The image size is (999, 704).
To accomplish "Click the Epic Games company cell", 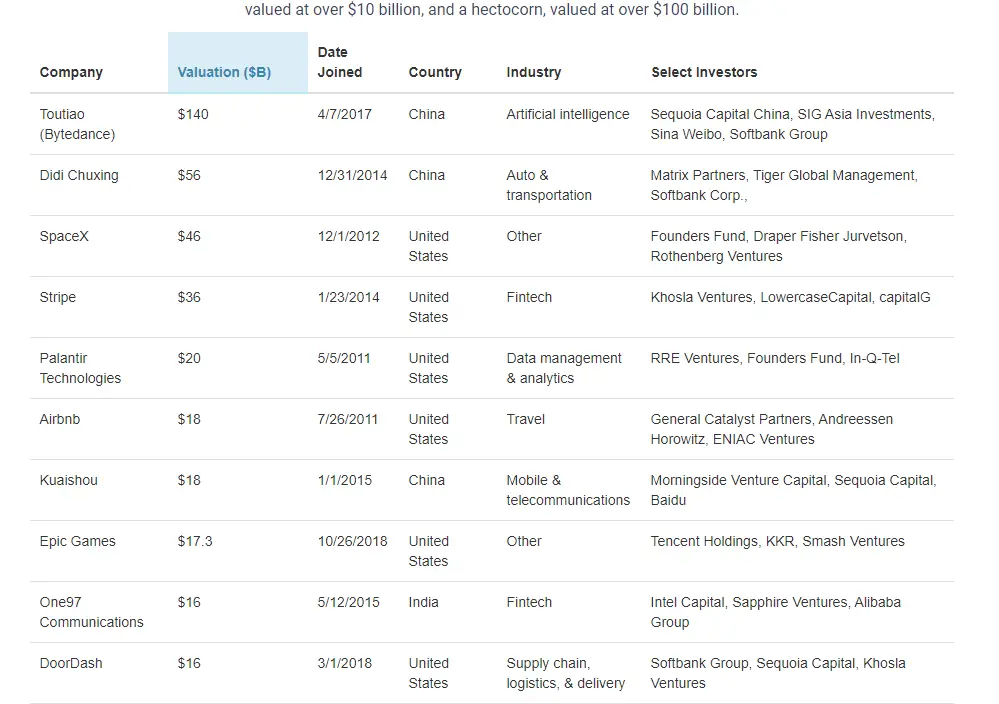I will (78, 542).
